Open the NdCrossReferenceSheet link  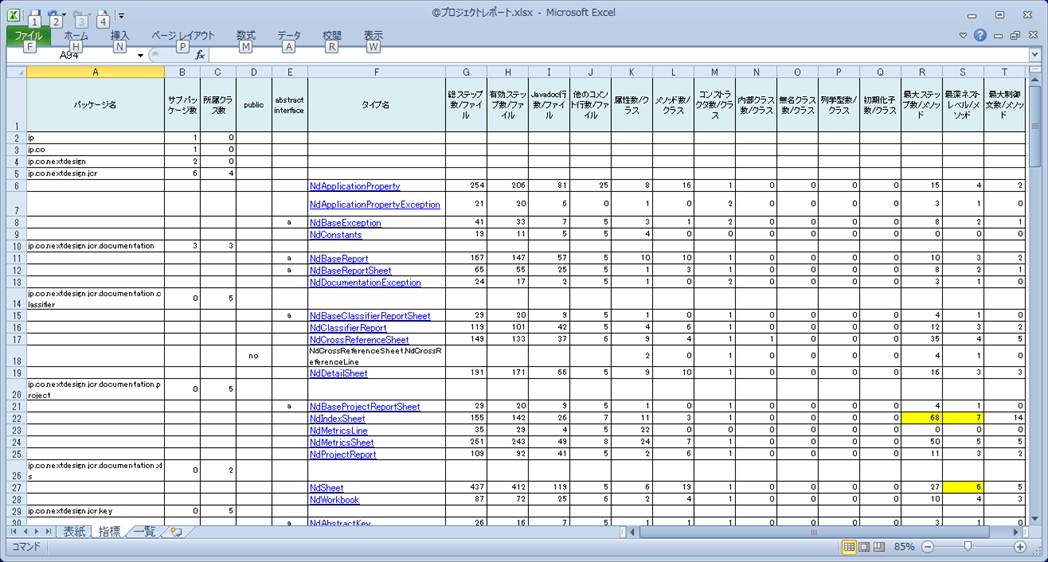tap(359, 339)
